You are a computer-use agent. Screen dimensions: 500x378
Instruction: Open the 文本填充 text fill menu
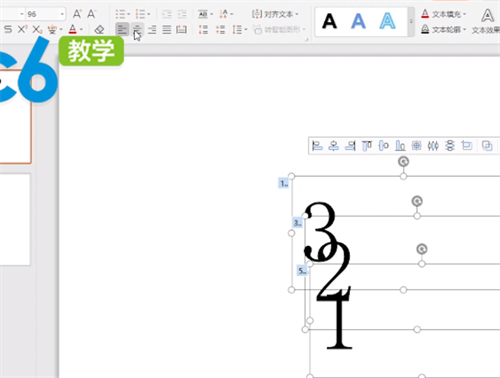point(444,14)
